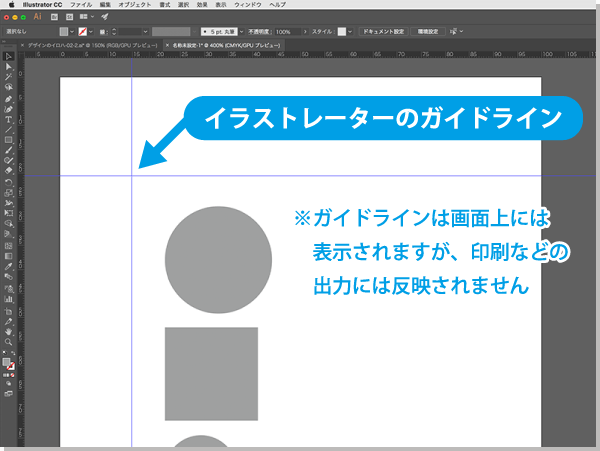600x451 pixels.
Task: Select the Magic Wand tool
Action: (x=8, y=77)
